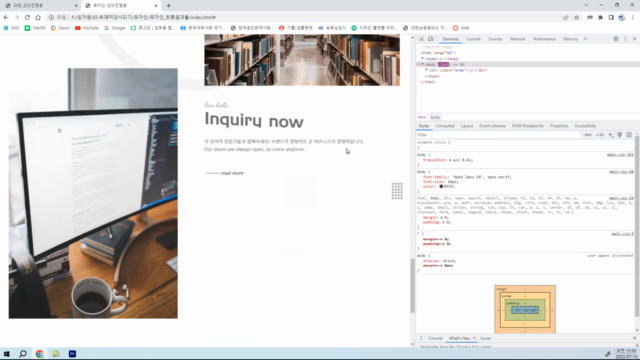Activate the DevTools inspect element picker icon
Viewport: 640px width, 360px height.
coord(421,39)
